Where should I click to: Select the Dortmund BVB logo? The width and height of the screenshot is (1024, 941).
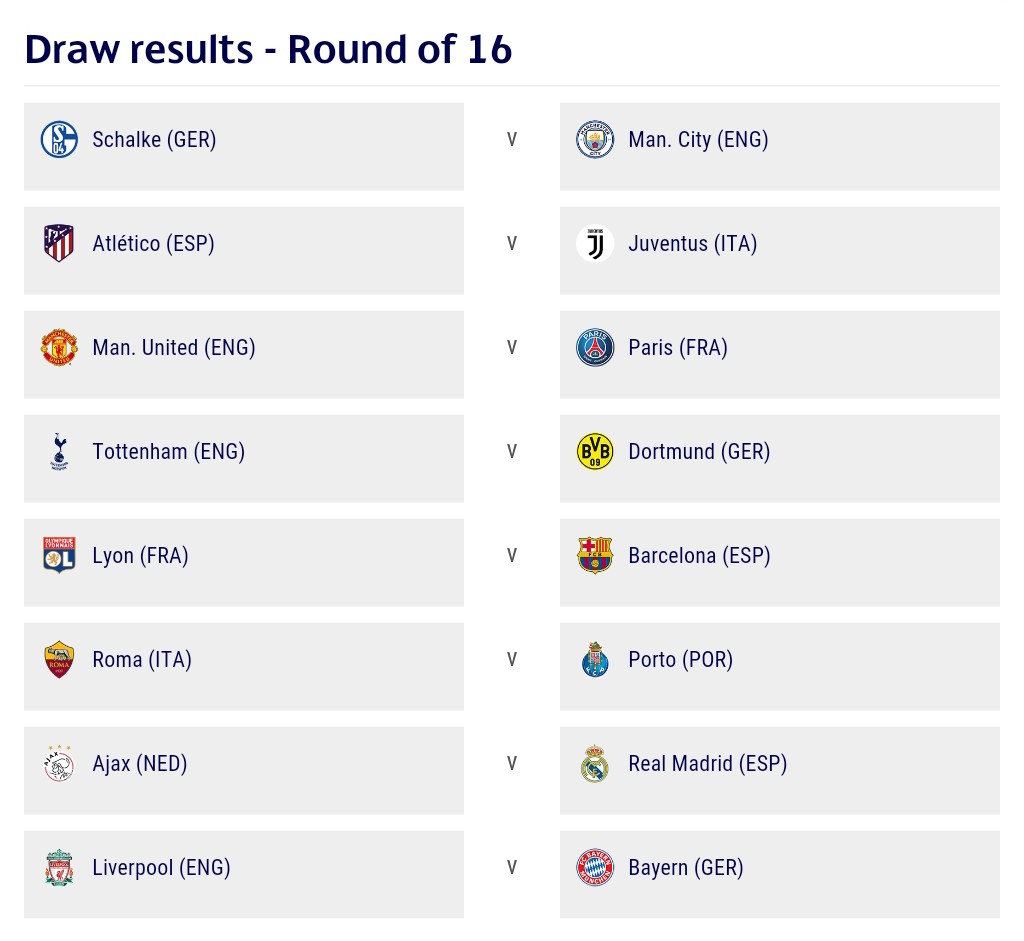click(595, 452)
